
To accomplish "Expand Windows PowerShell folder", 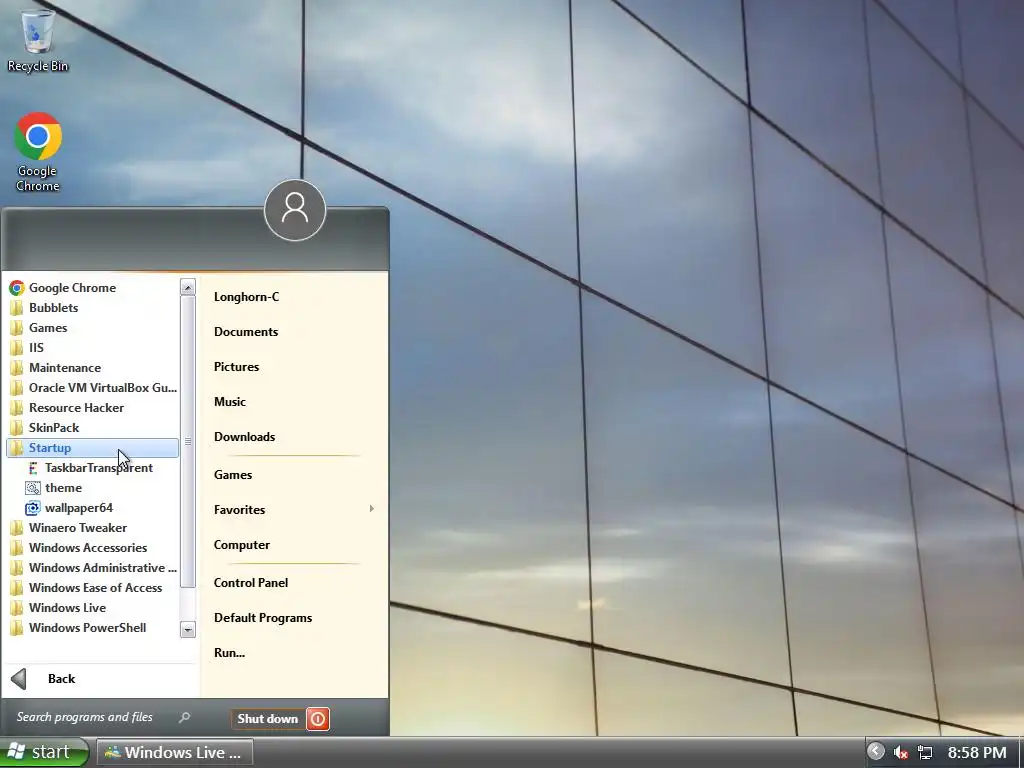I will pos(92,628).
